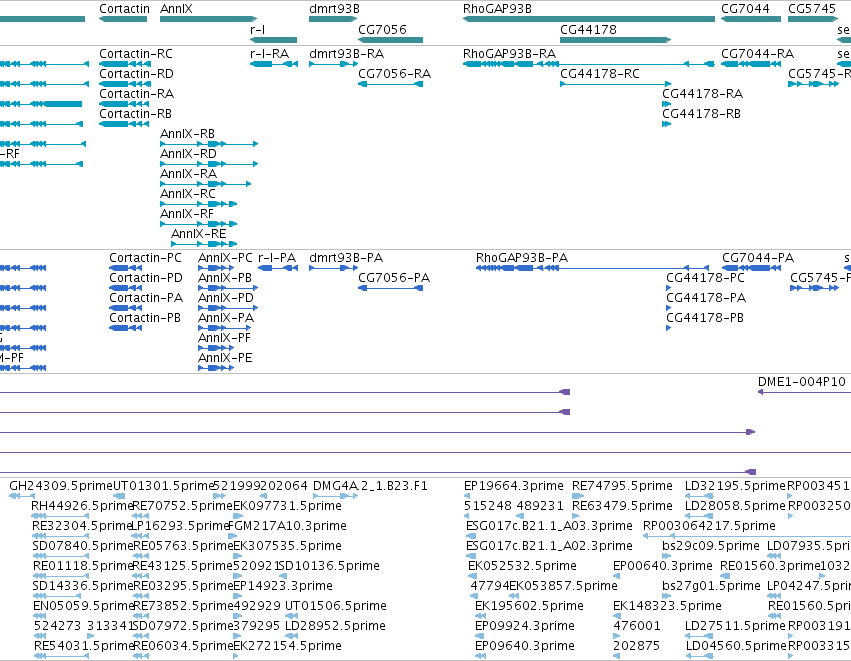Open the DME1-004P10 clone feature
The width and height of the screenshot is (851, 661).
pyautogui.click(x=804, y=392)
